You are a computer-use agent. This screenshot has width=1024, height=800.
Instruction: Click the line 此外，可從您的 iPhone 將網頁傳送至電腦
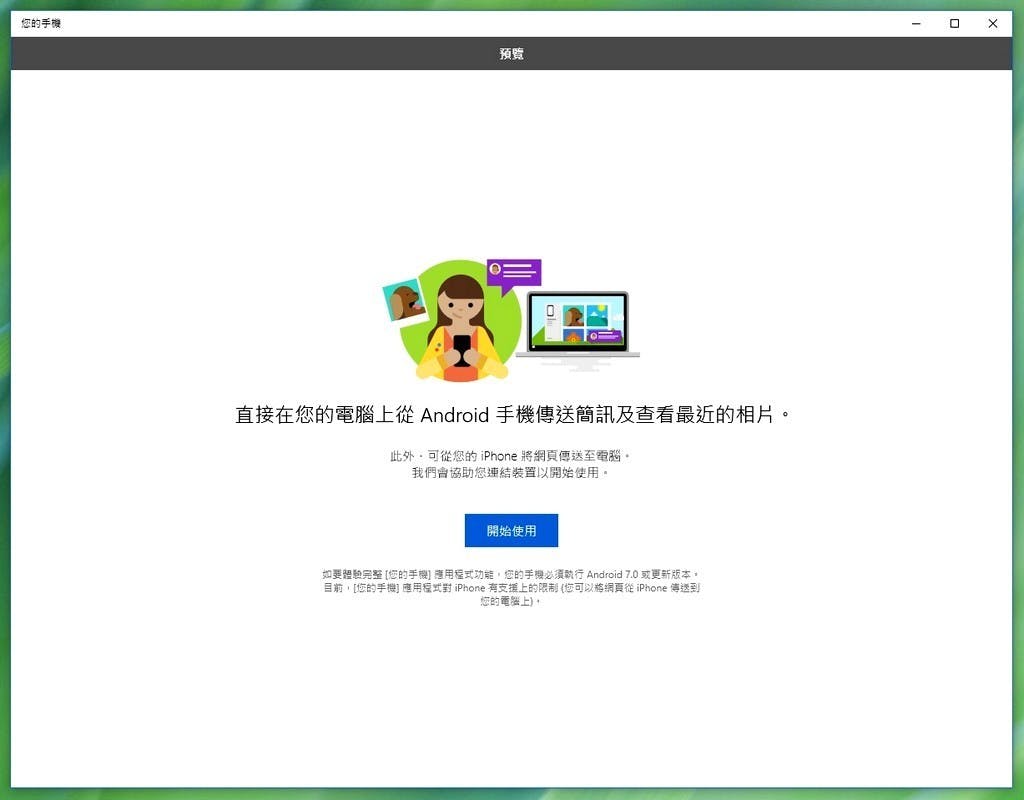[510, 456]
